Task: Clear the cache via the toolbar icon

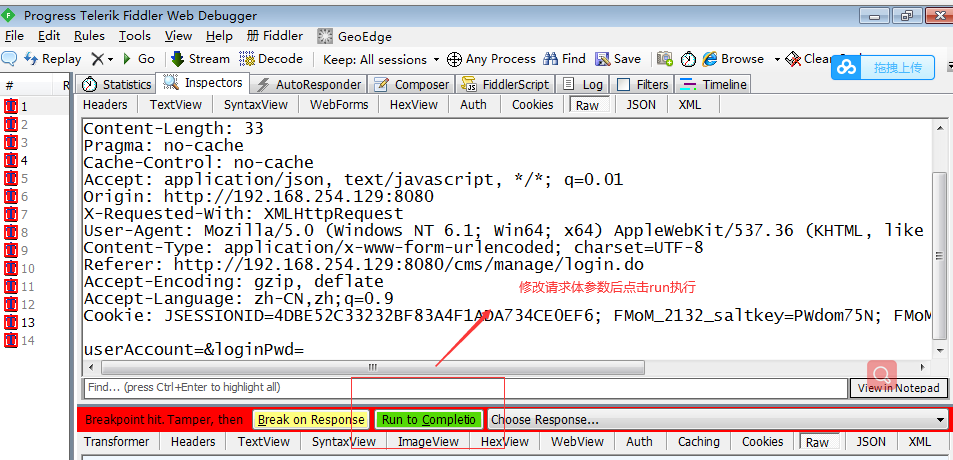Action: point(793,59)
